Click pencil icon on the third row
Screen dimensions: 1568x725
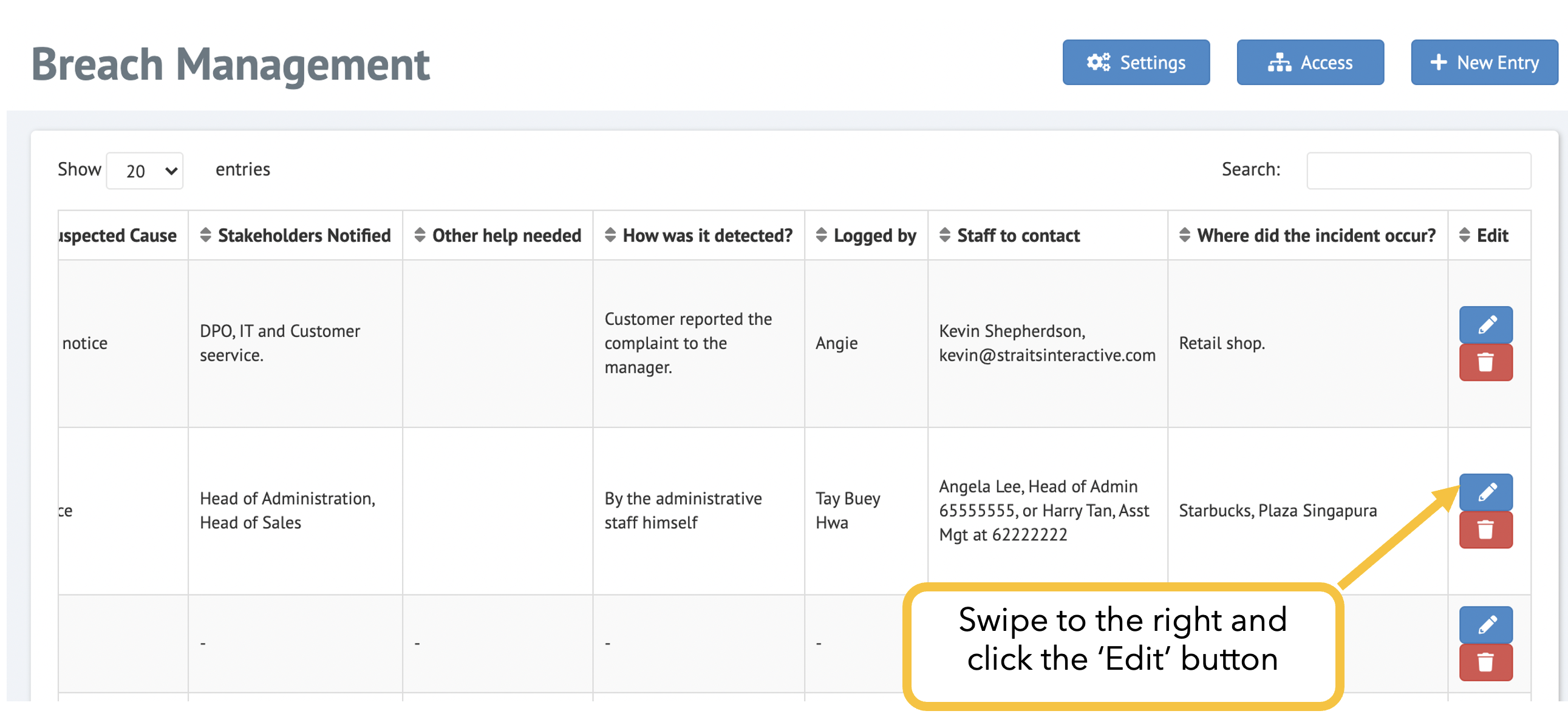pos(1485,625)
